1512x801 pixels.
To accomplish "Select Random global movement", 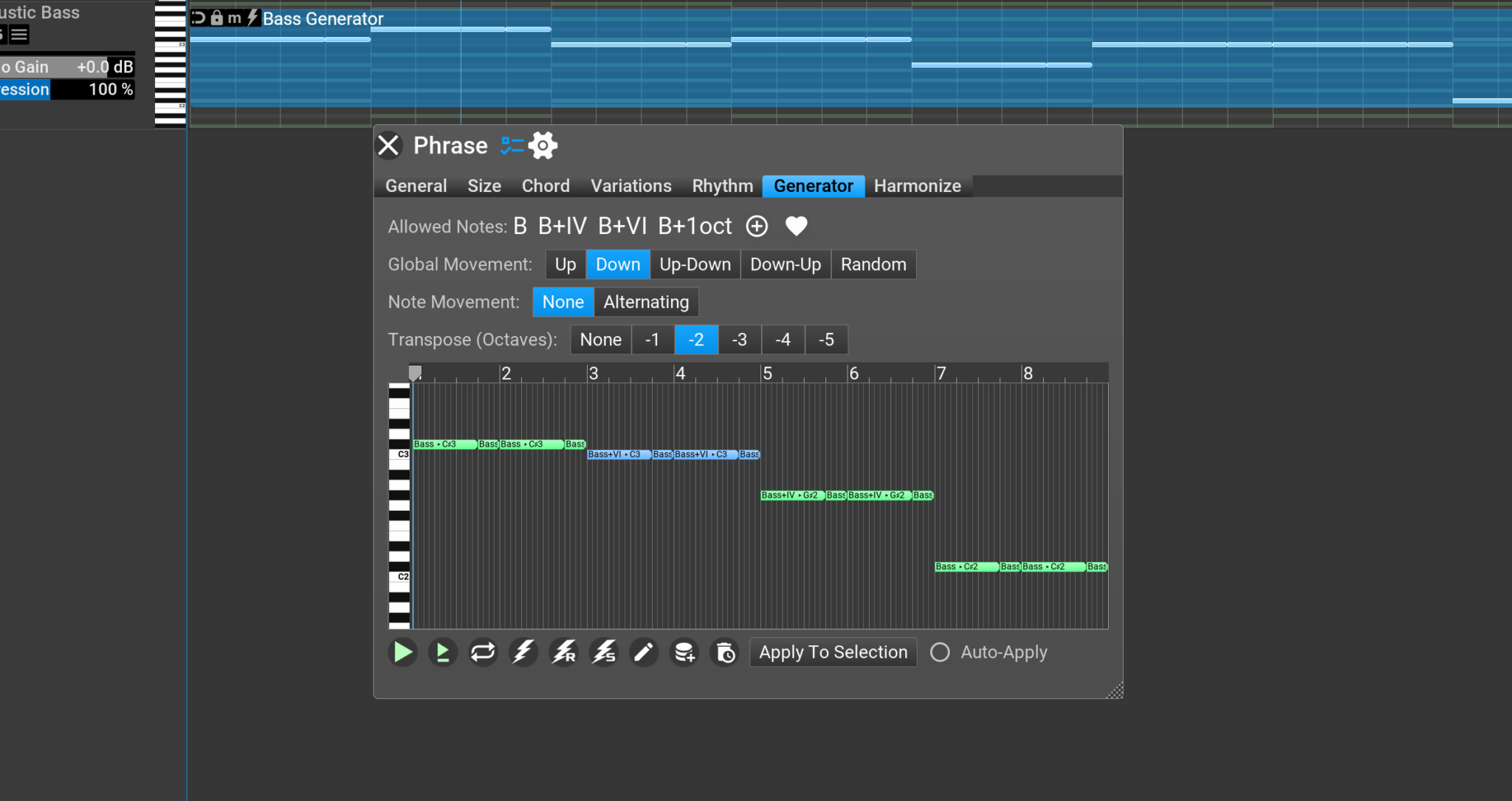I will (x=873, y=264).
